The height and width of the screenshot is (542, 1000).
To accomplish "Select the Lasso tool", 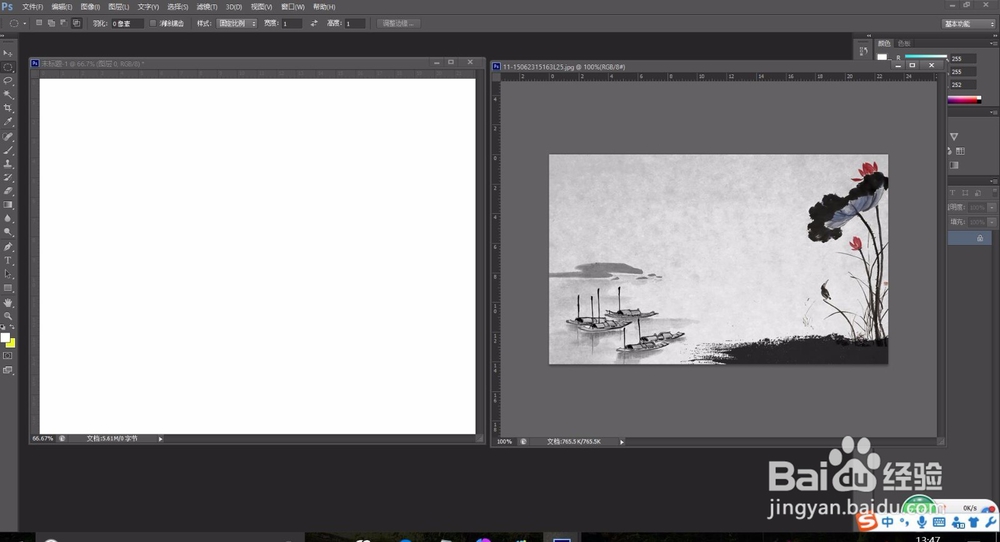I will 8,81.
